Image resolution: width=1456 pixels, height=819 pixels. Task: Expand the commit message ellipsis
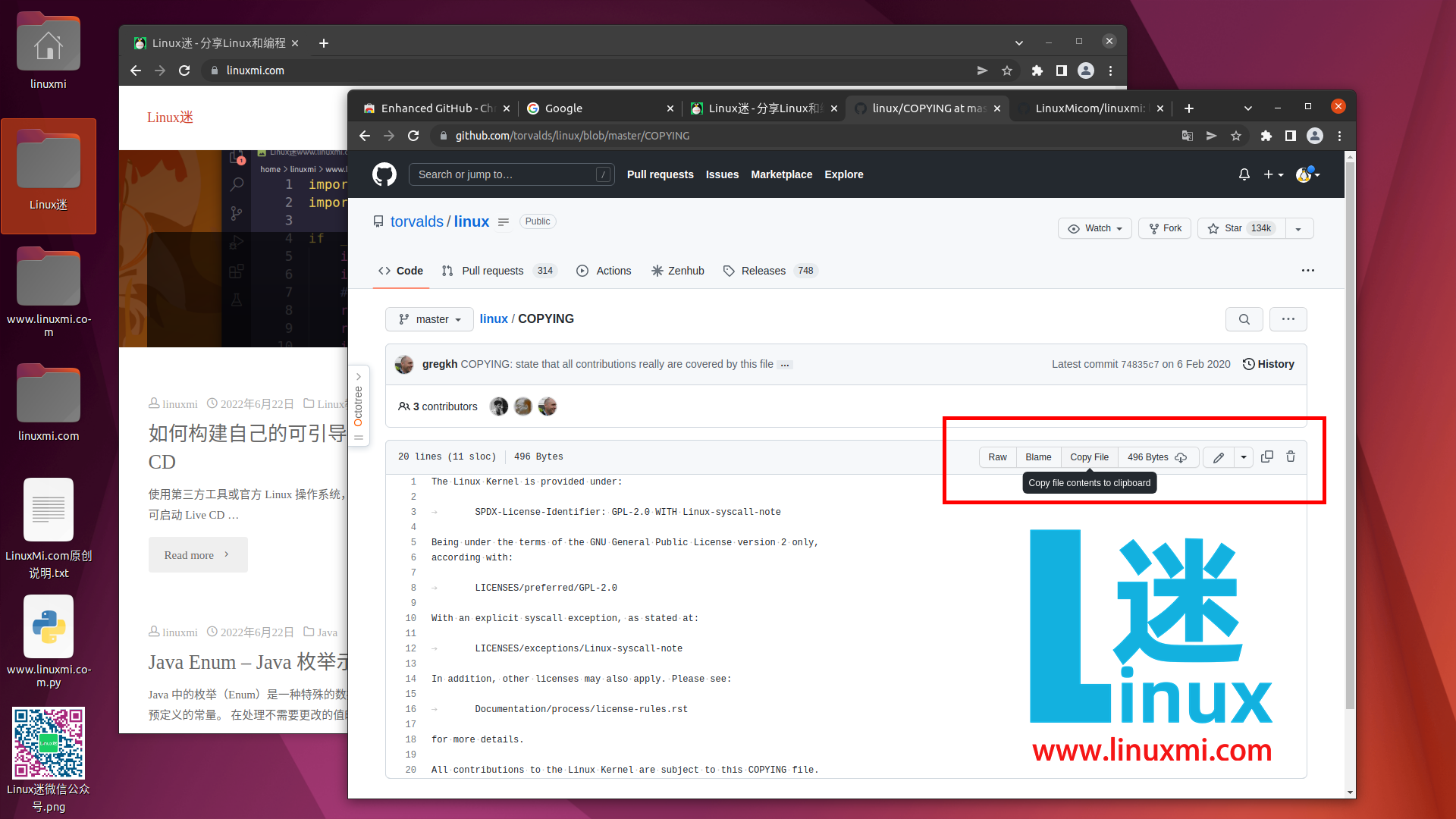pos(785,365)
